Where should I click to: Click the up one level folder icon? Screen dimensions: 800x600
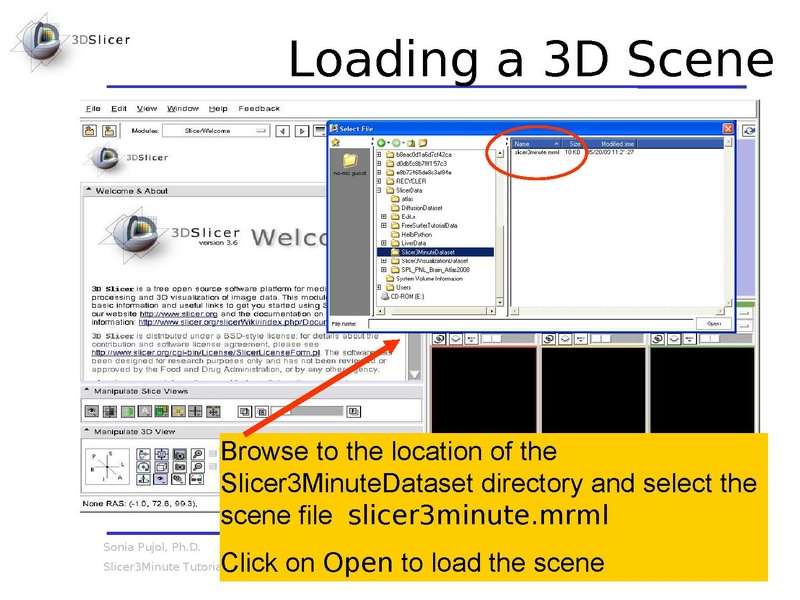[x=411, y=142]
